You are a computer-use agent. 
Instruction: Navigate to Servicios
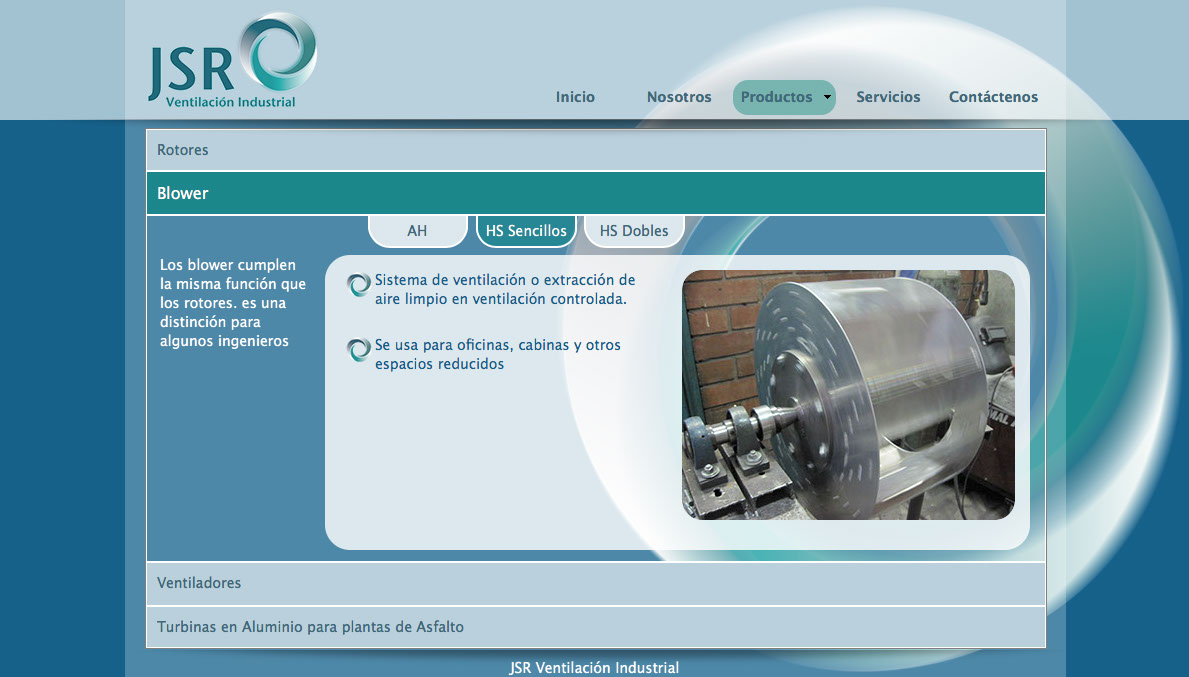(x=888, y=97)
